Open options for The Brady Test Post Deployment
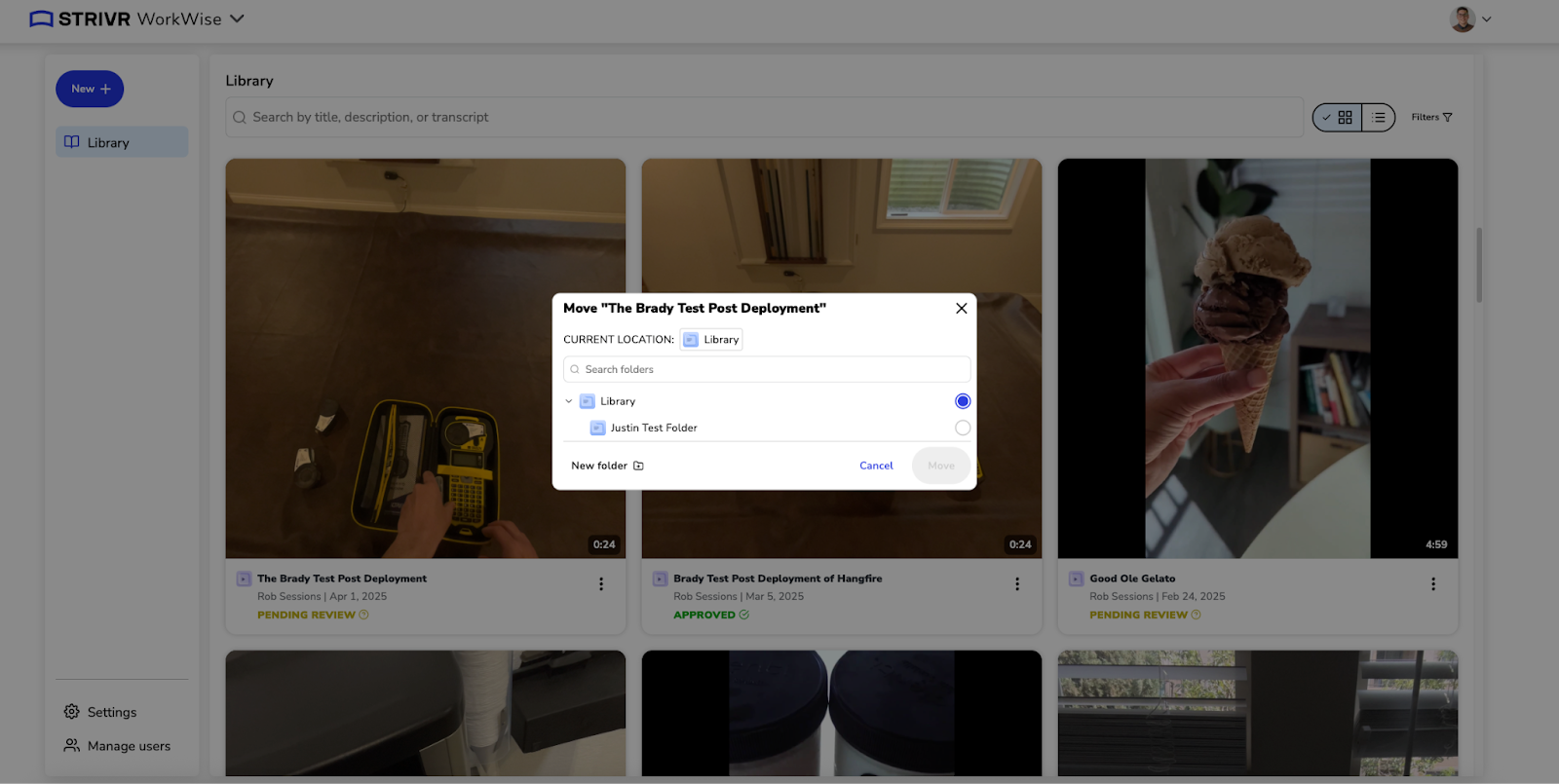This screenshot has height=784, width=1559. pyautogui.click(x=601, y=584)
